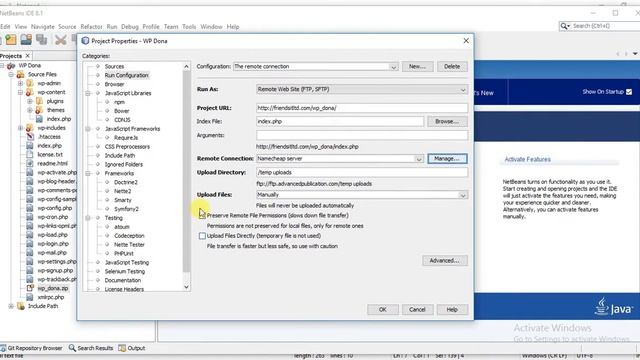This screenshot has height=360, width=640.
Task: Collapse the wp-content folder
Action: (20, 92)
